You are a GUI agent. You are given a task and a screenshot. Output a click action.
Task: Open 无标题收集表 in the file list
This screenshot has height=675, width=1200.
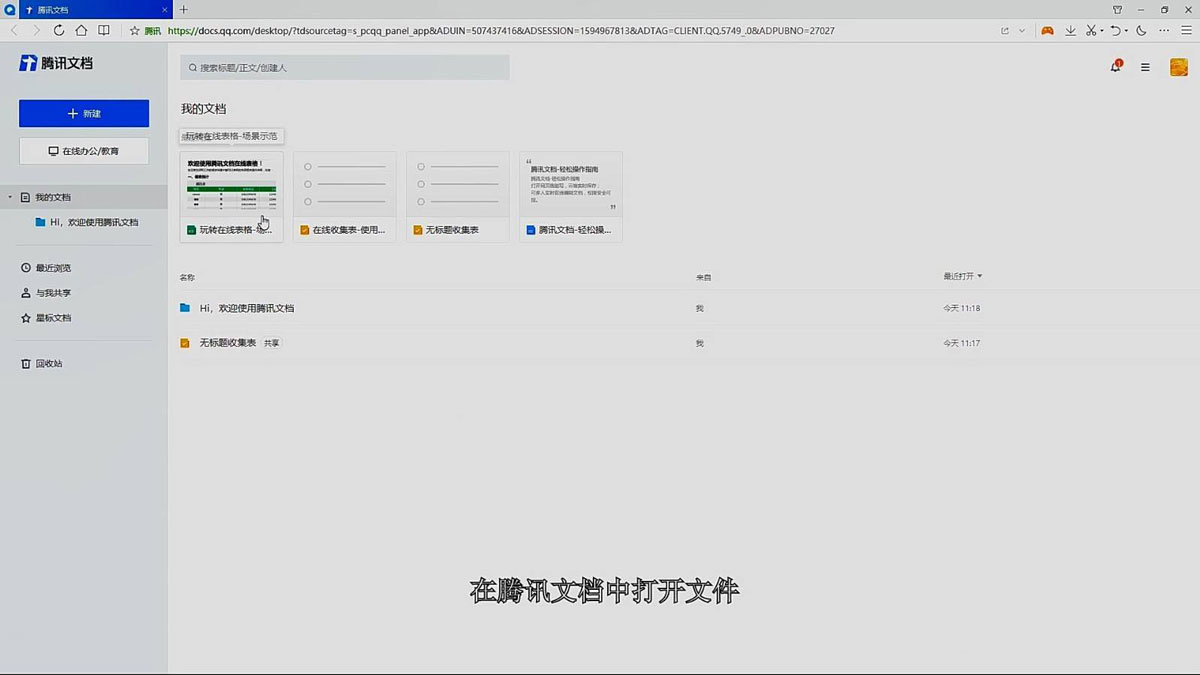point(228,343)
